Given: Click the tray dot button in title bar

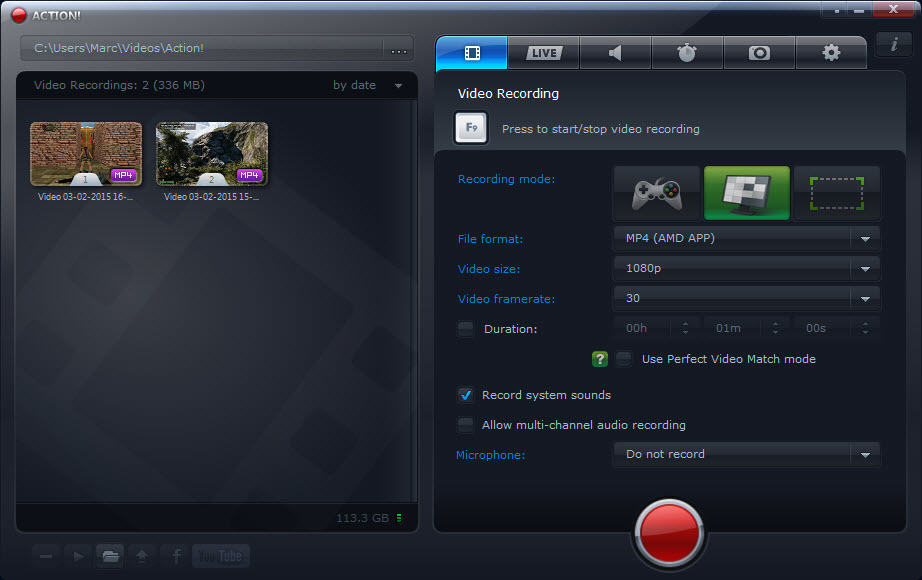Looking at the screenshot, I should click(x=837, y=11).
